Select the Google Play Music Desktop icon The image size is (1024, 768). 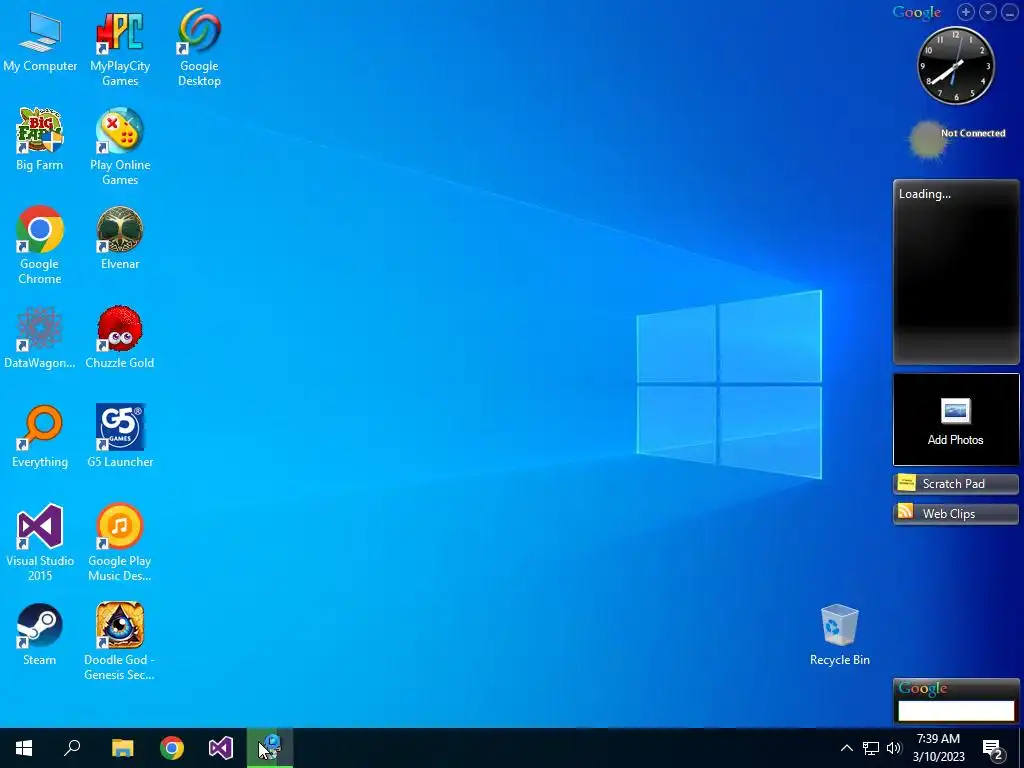[120, 542]
